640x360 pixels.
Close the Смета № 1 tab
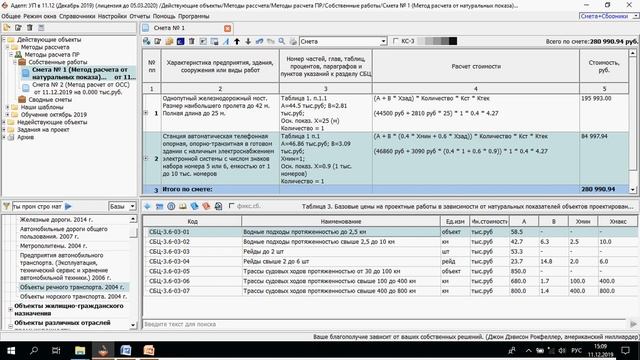227,28
